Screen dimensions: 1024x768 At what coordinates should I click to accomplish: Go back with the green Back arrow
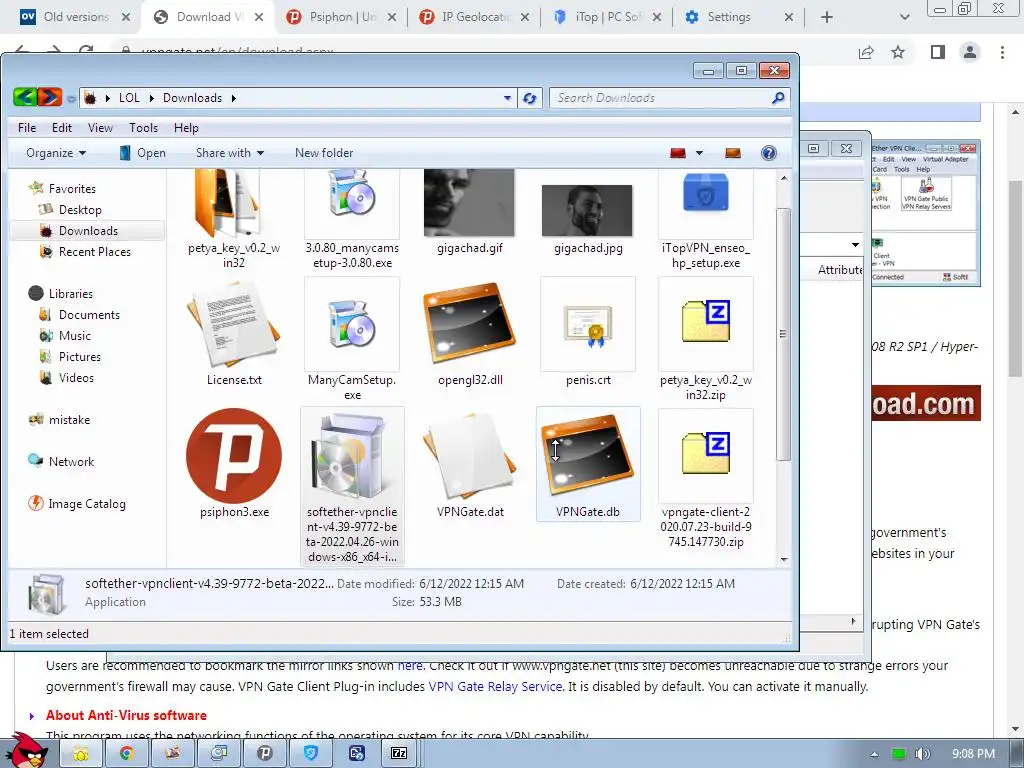coord(25,98)
